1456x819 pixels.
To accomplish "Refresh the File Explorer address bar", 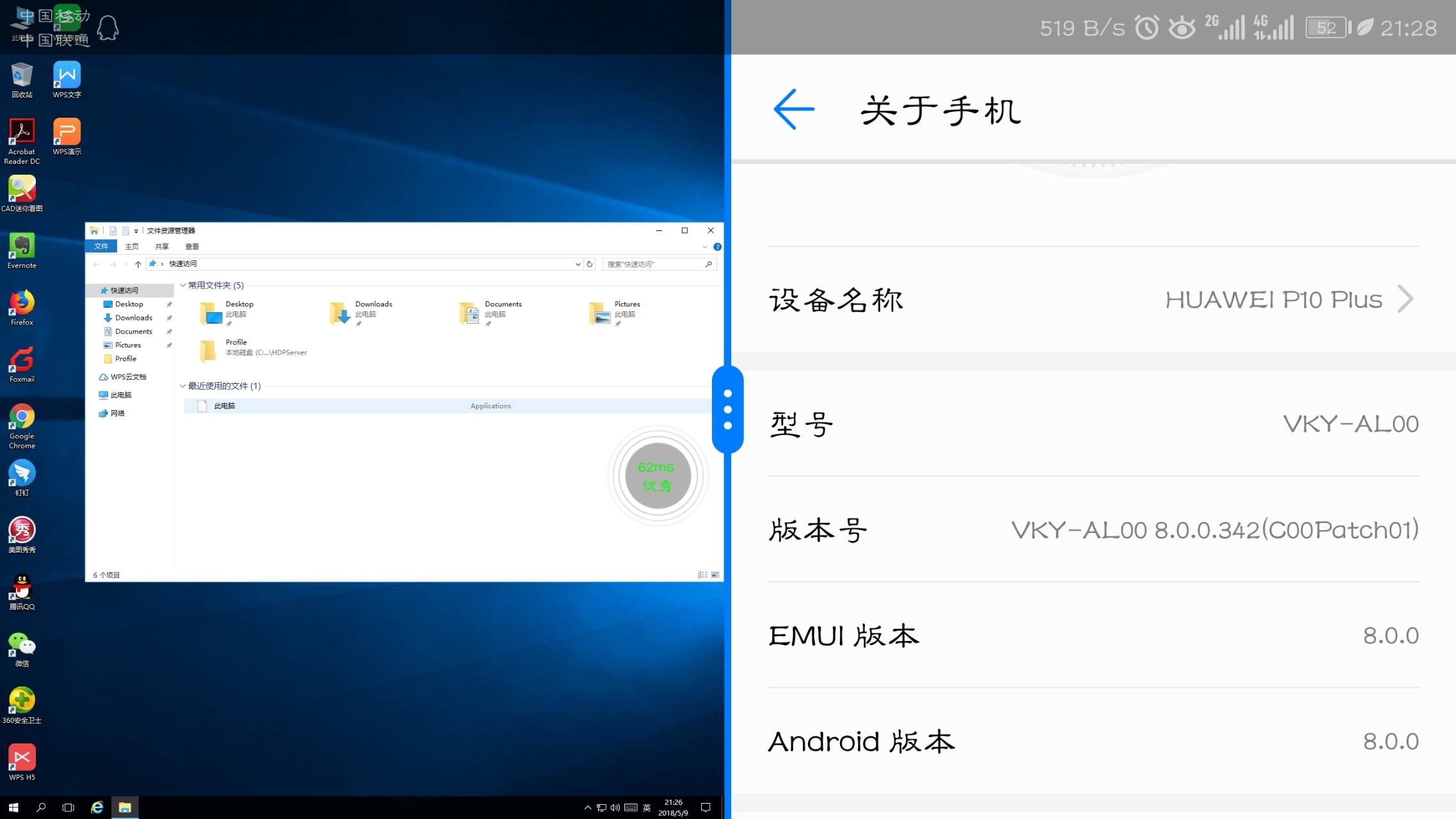I will click(590, 264).
